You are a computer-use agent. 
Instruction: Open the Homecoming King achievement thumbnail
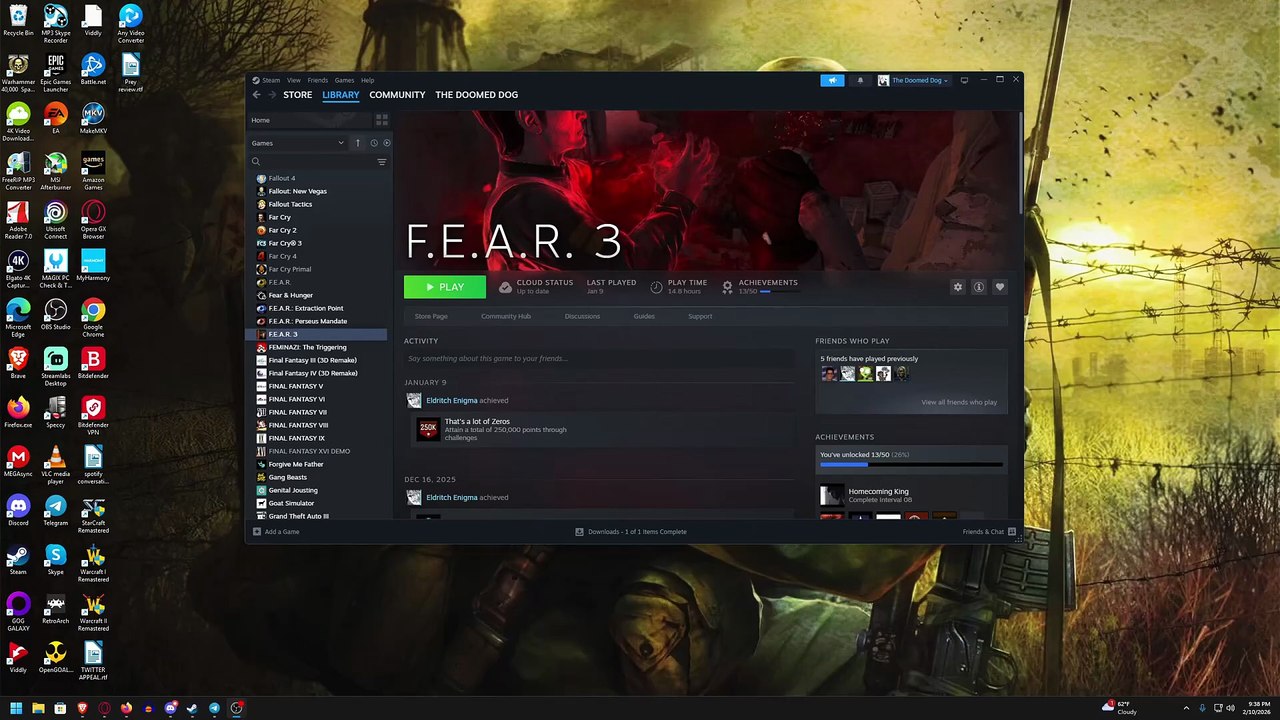pos(831,495)
